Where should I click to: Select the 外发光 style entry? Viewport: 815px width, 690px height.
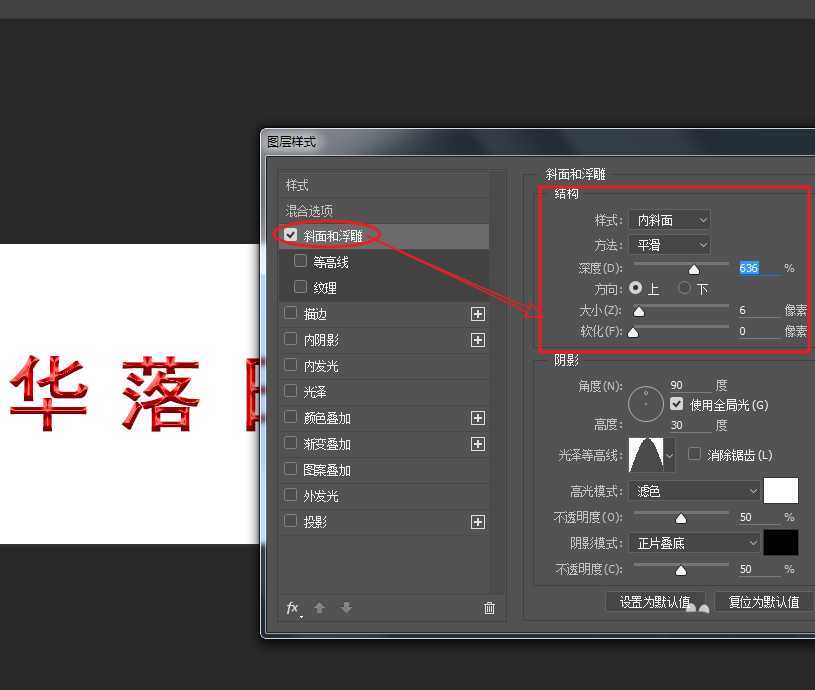320,496
